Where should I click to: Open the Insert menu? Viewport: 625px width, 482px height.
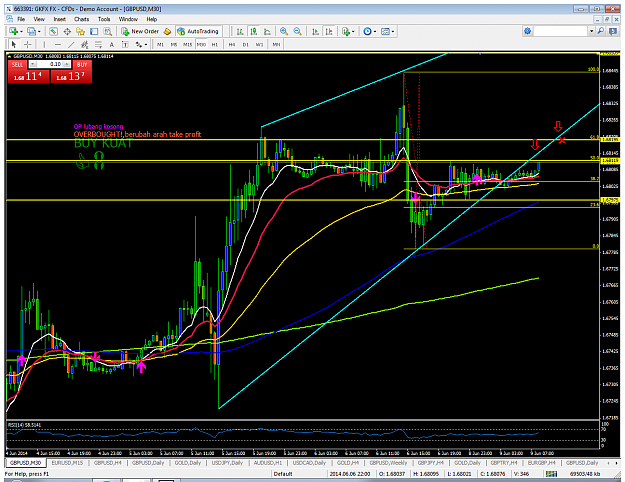coord(59,19)
